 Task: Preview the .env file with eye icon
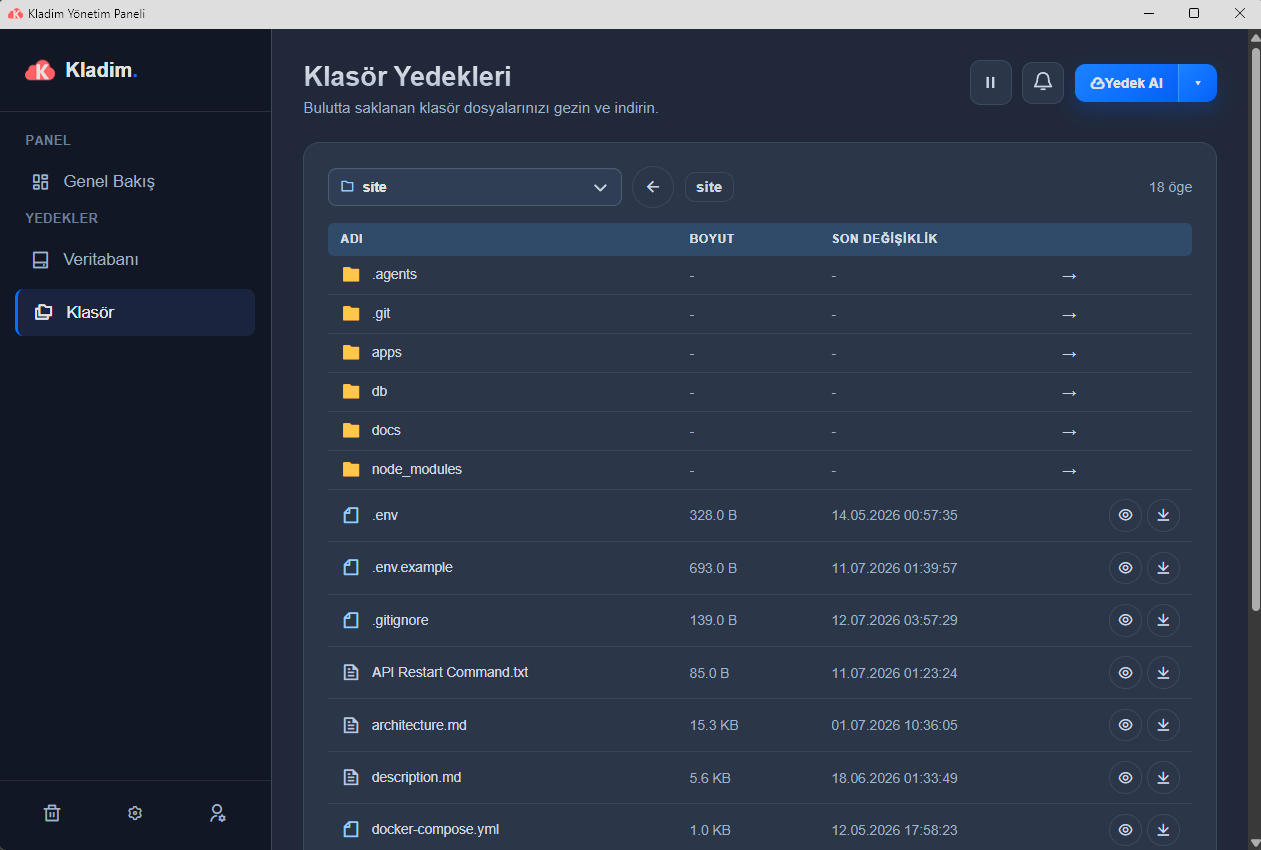tap(1126, 515)
